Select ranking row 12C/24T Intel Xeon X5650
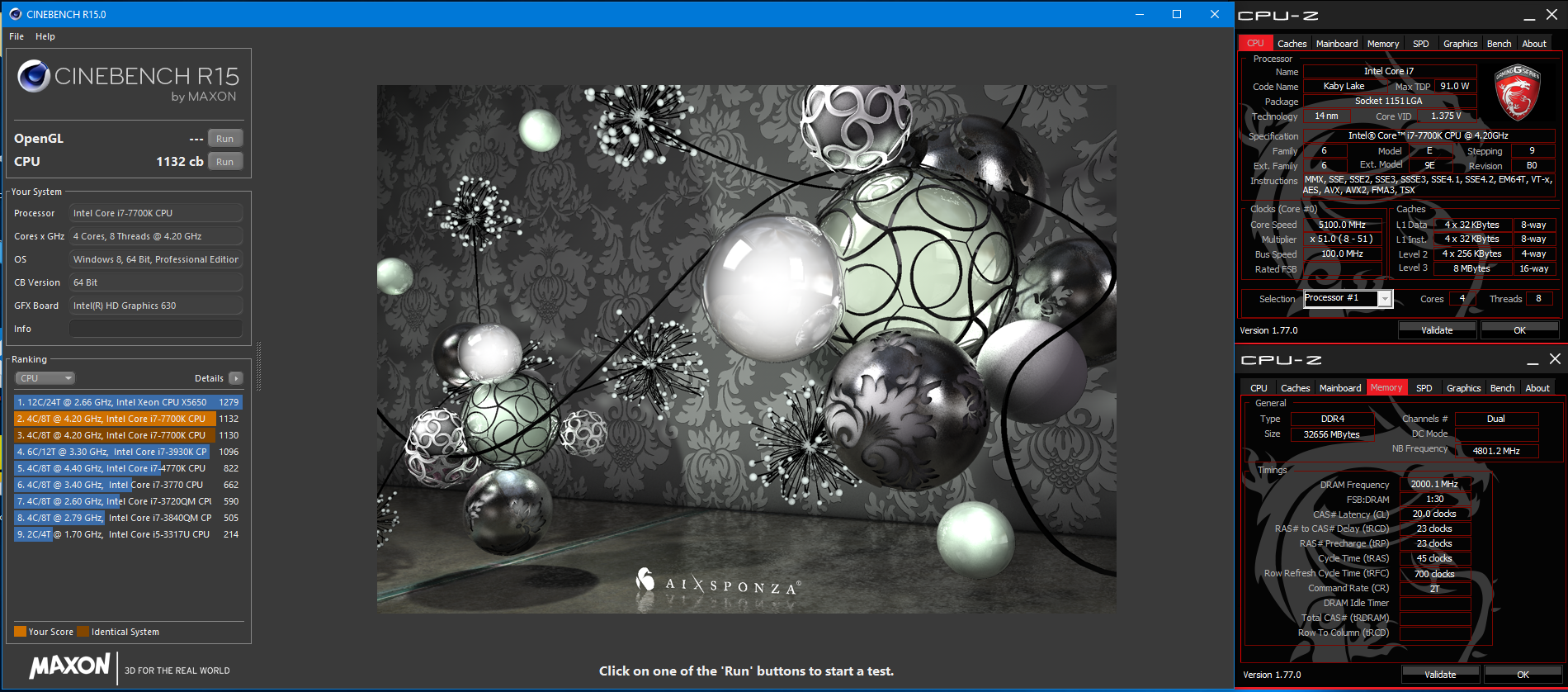The image size is (1568, 692). [128, 402]
